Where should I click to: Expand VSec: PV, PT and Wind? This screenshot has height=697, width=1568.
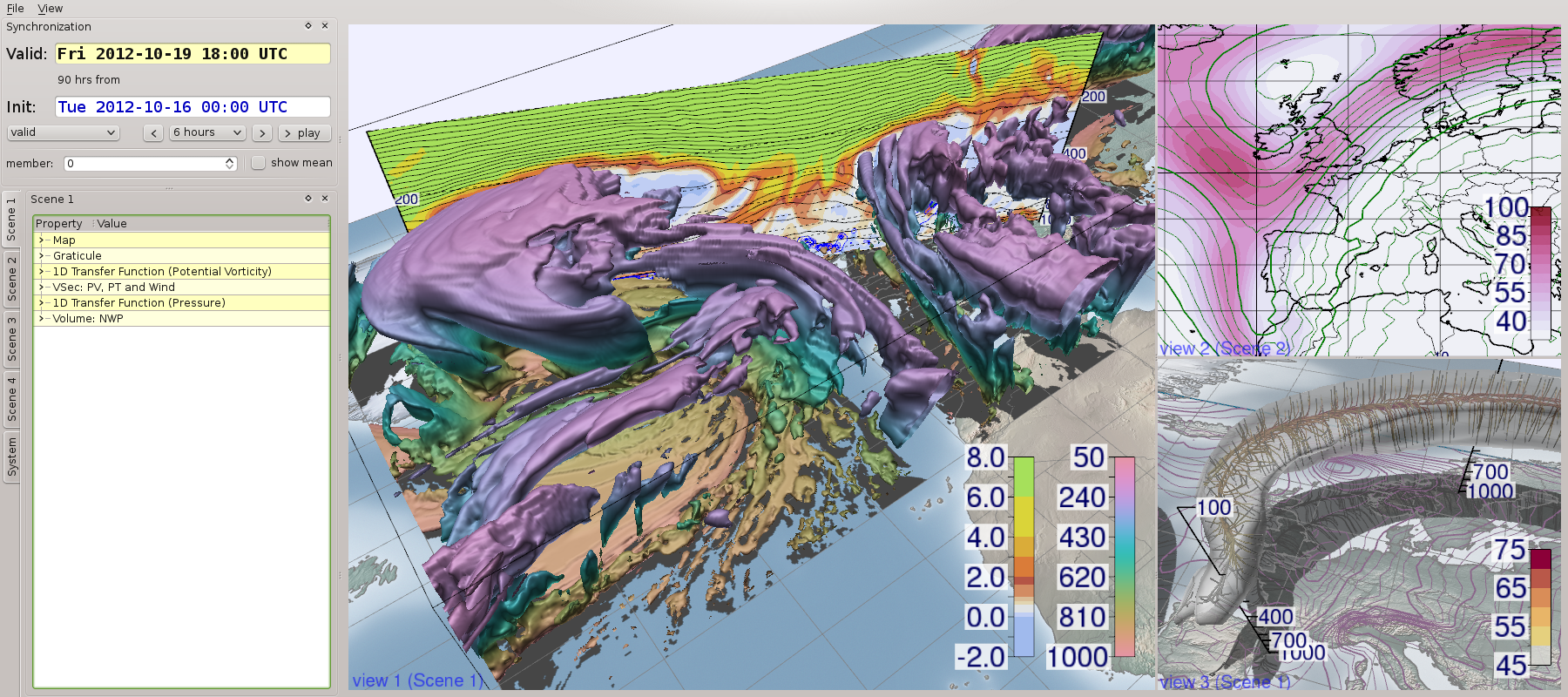41,288
